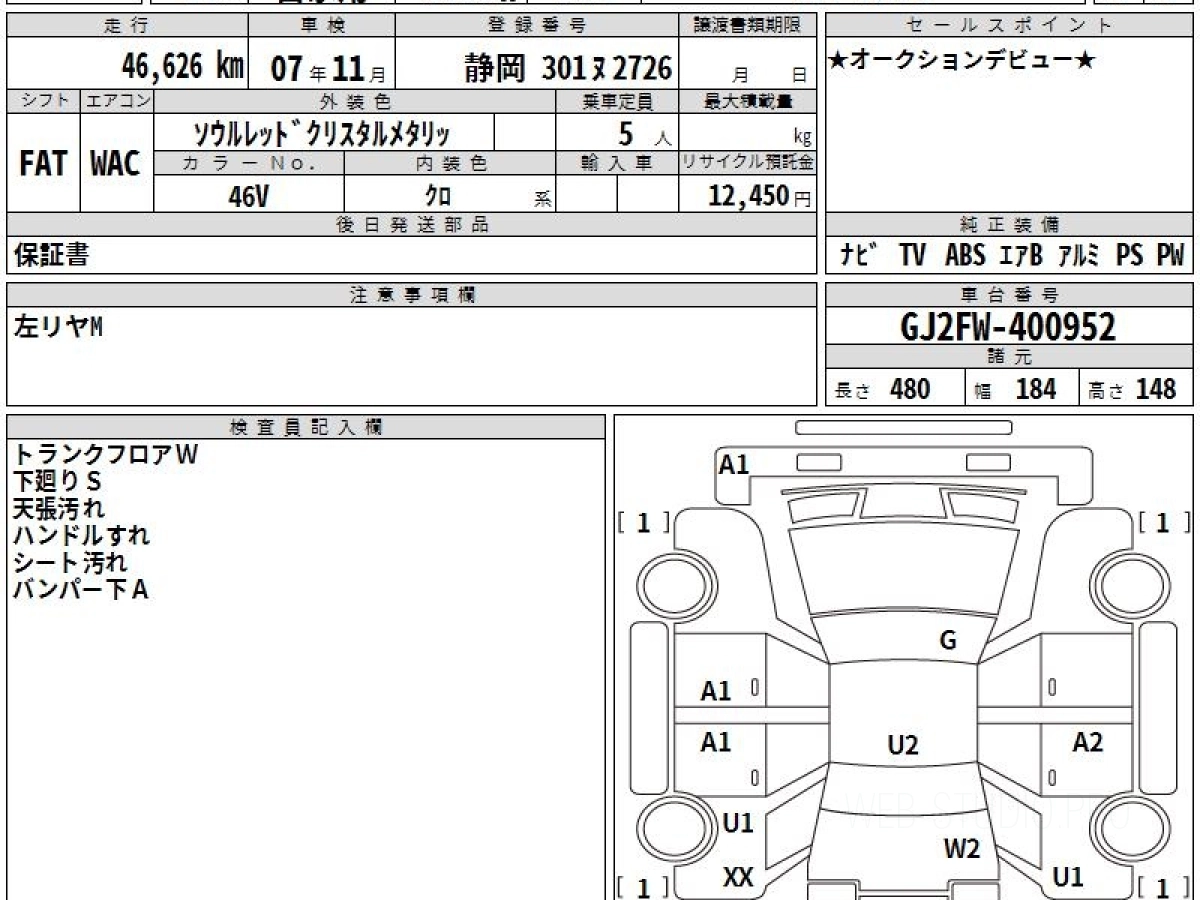Select the ナビ equipment item
Viewport: 1200px width, 900px height.
point(858,256)
